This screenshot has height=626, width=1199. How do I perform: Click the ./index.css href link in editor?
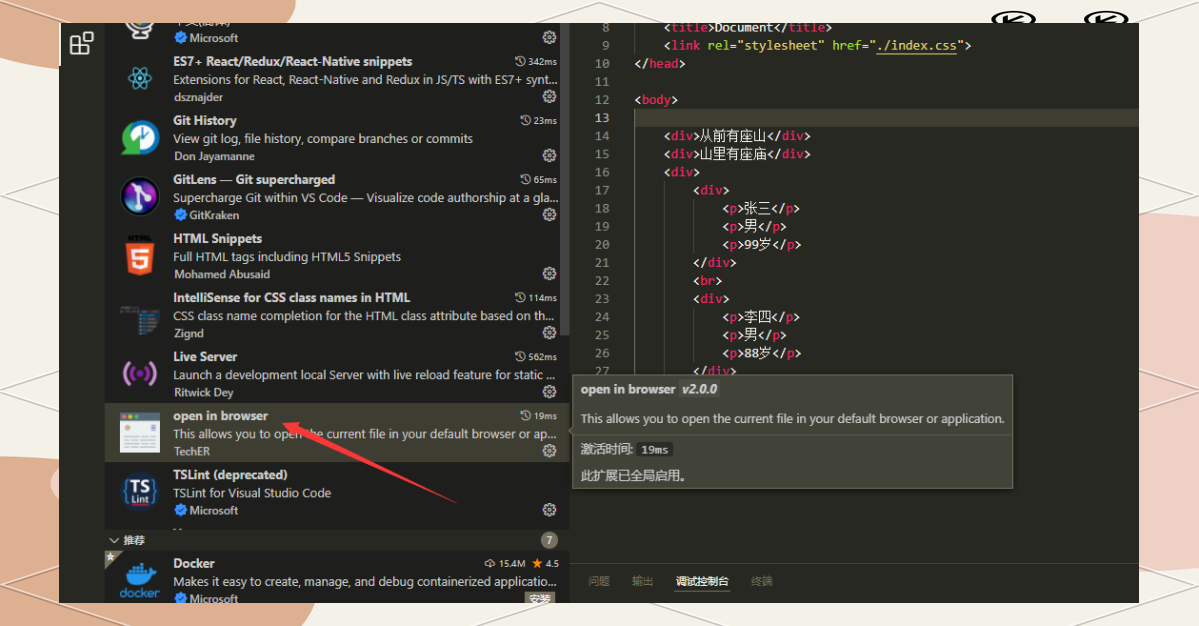(916, 45)
